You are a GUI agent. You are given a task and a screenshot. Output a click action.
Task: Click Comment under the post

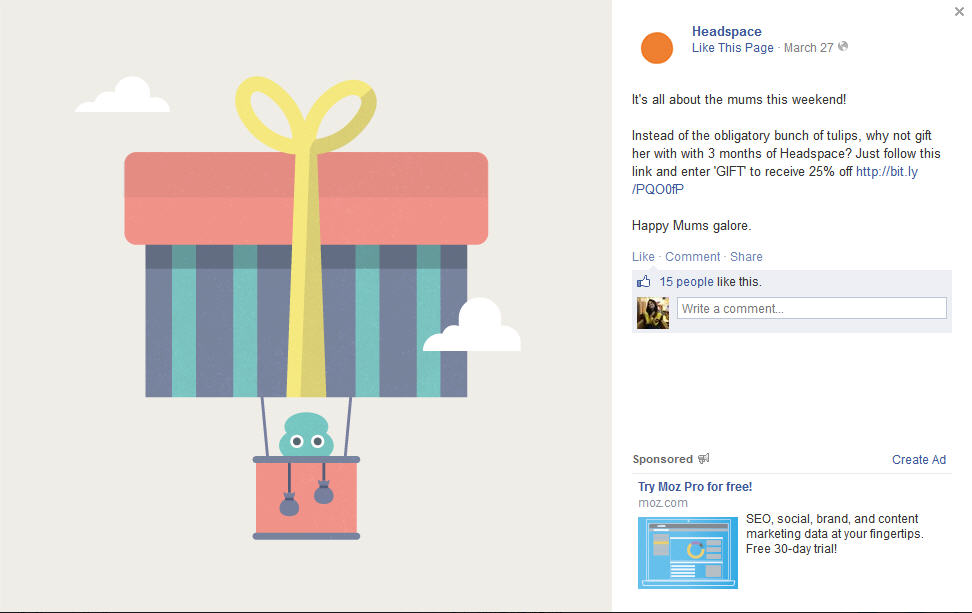[x=692, y=257]
